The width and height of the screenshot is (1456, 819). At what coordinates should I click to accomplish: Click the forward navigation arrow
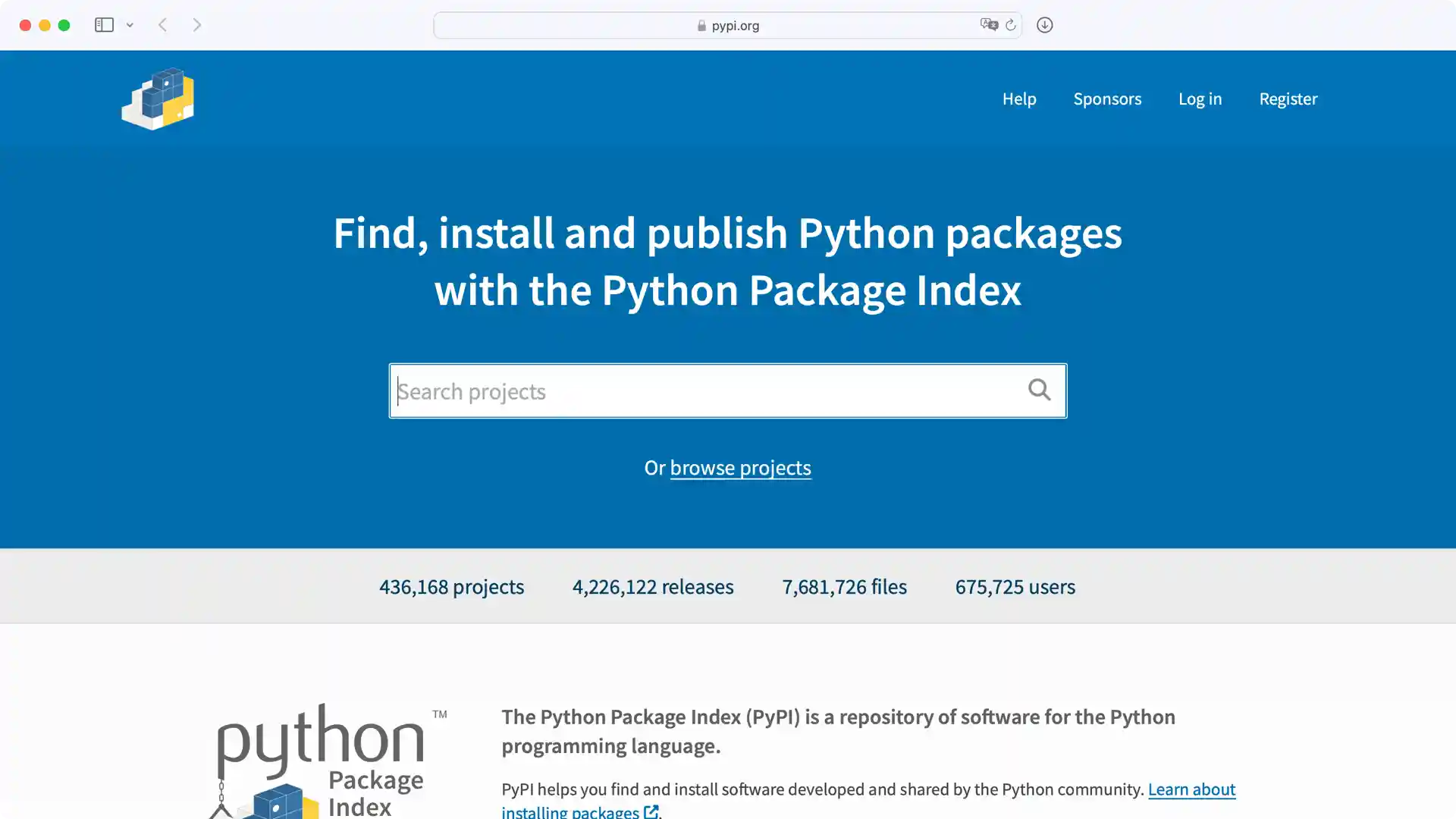click(x=196, y=24)
